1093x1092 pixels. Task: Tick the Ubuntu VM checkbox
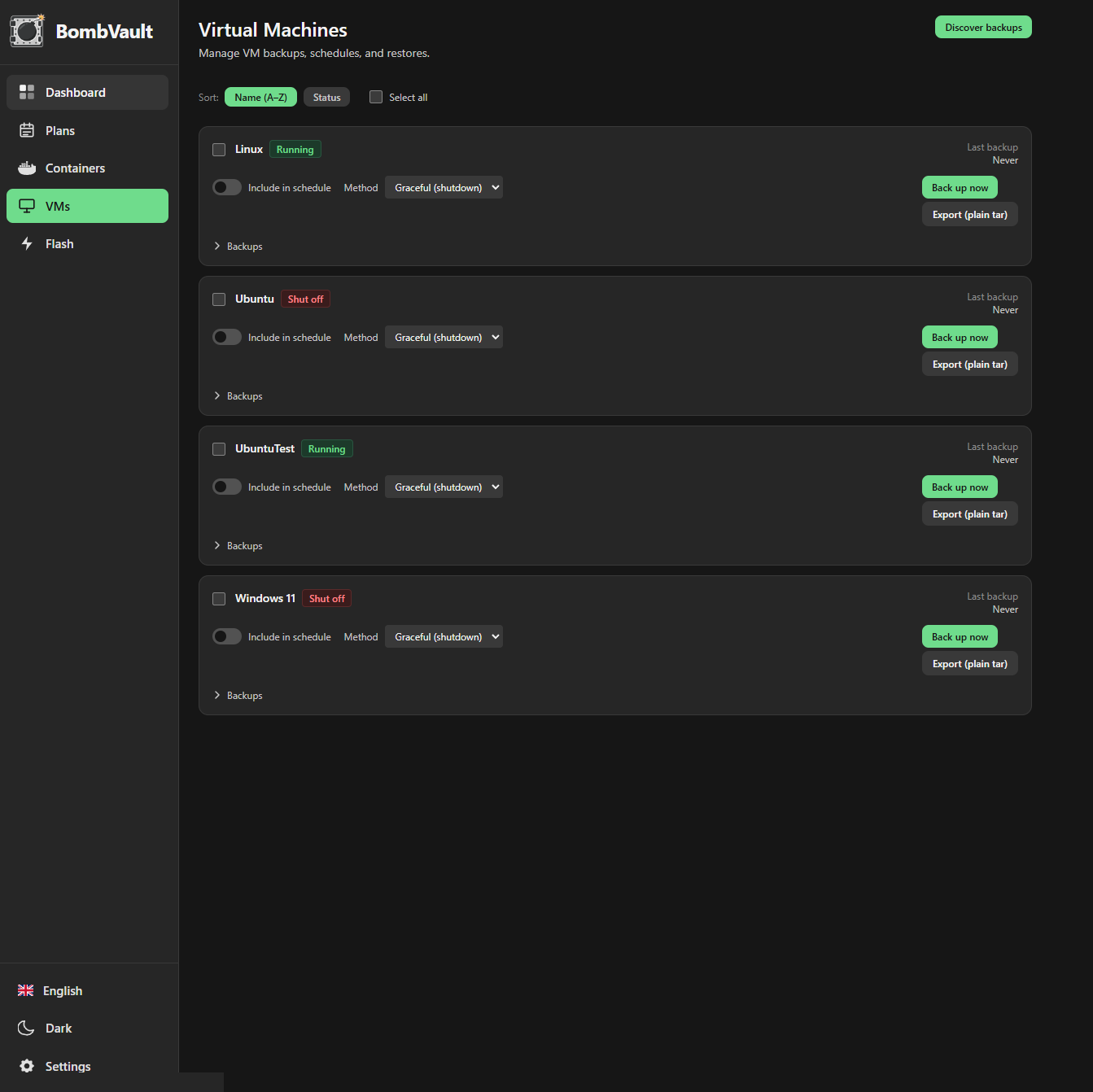(219, 299)
